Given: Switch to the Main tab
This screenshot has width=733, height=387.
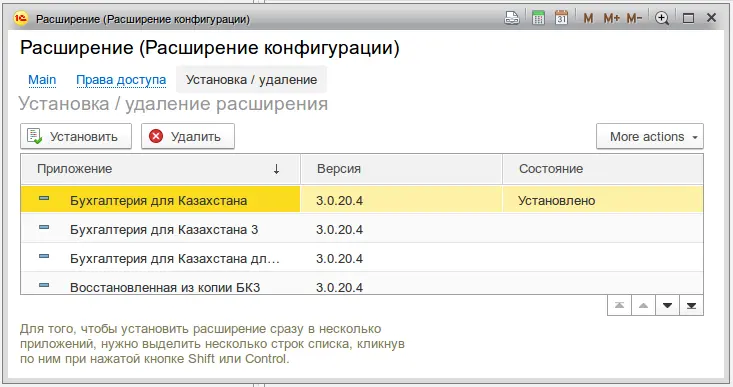Looking at the screenshot, I should point(42,80).
